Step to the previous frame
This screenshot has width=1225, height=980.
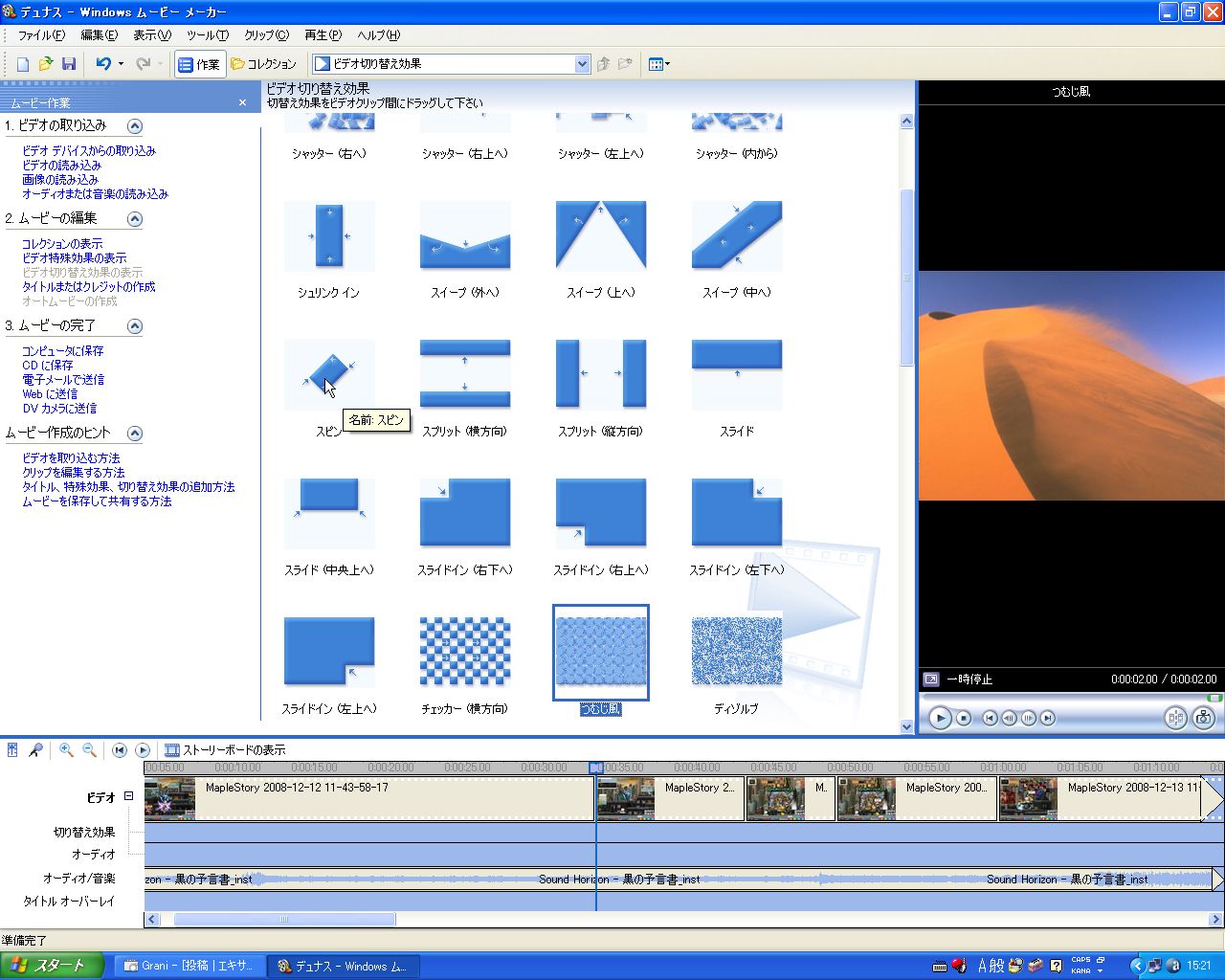tap(1010, 718)
